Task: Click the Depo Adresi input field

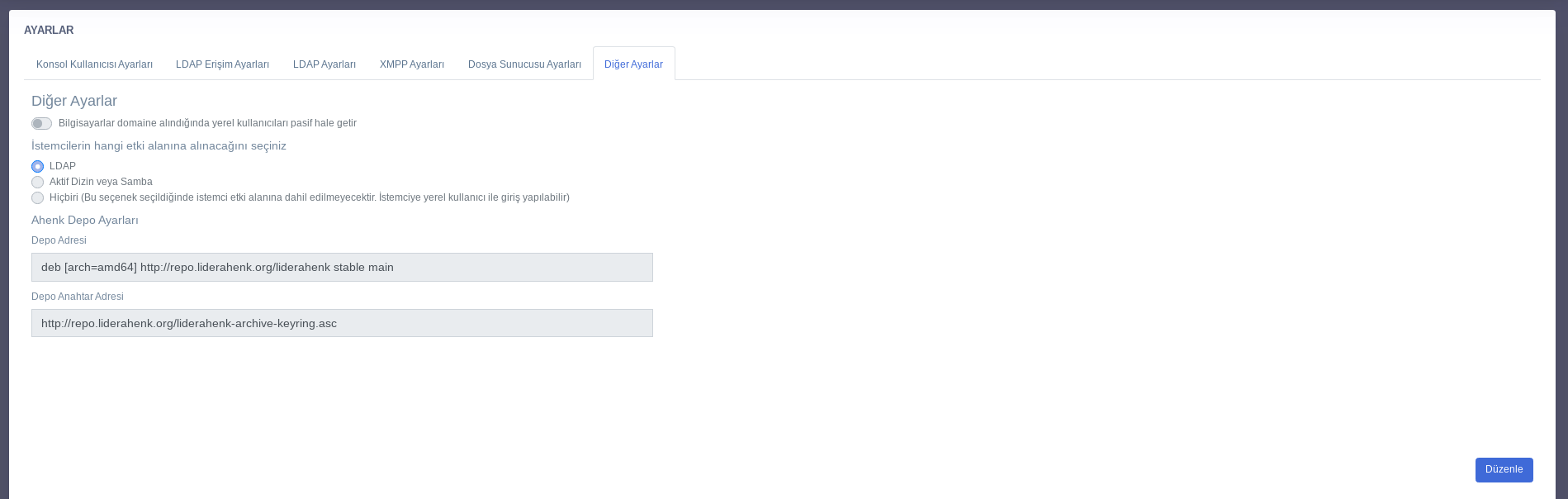Action: tap(342, 268)
